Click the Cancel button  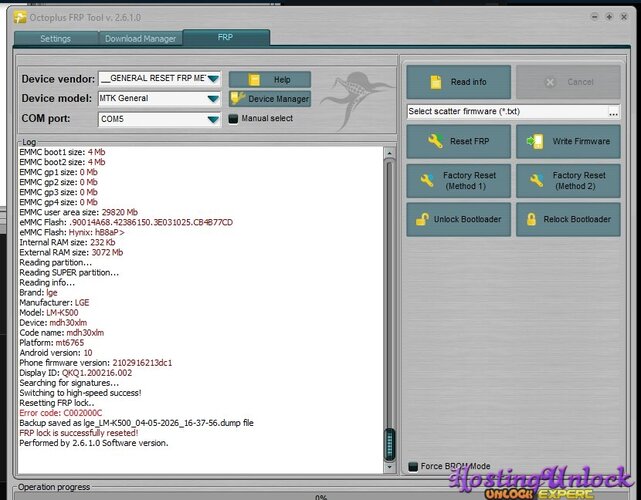(568, 82)
